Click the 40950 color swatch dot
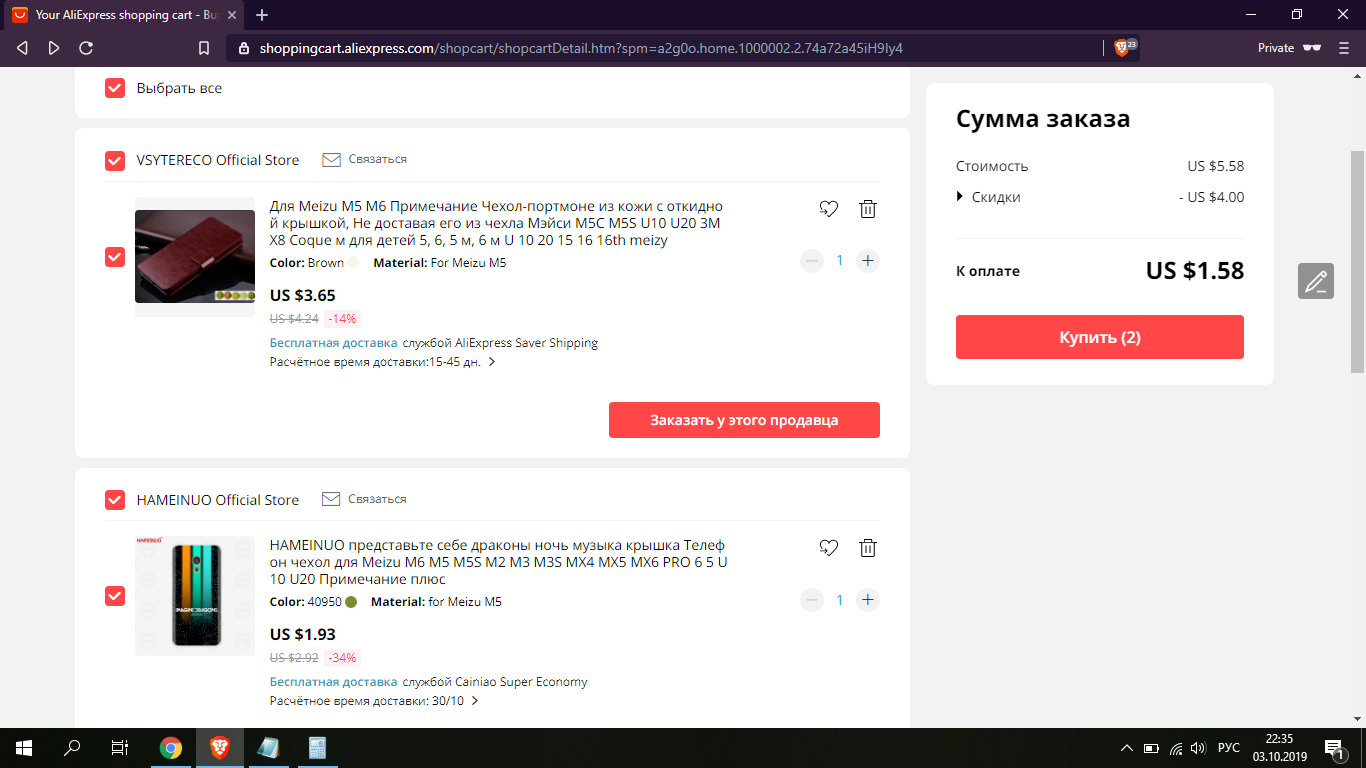Viewport: 1366px width, 768px height. click(x=351, y=602)
